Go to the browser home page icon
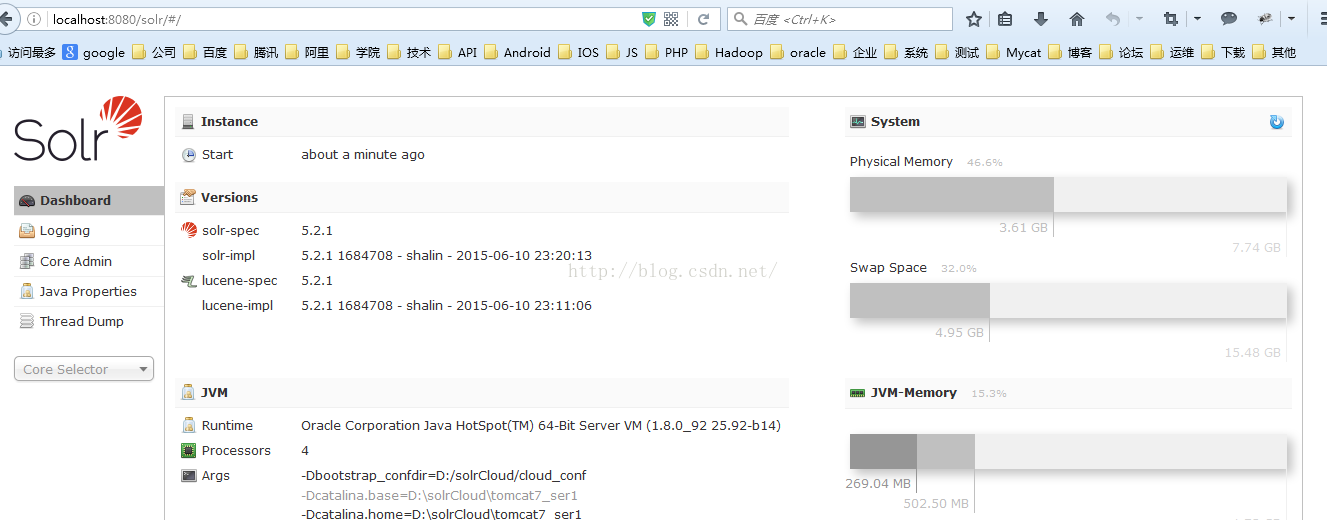The width and height of the screenshot is (1327, 520). [x=1077, y=19]
